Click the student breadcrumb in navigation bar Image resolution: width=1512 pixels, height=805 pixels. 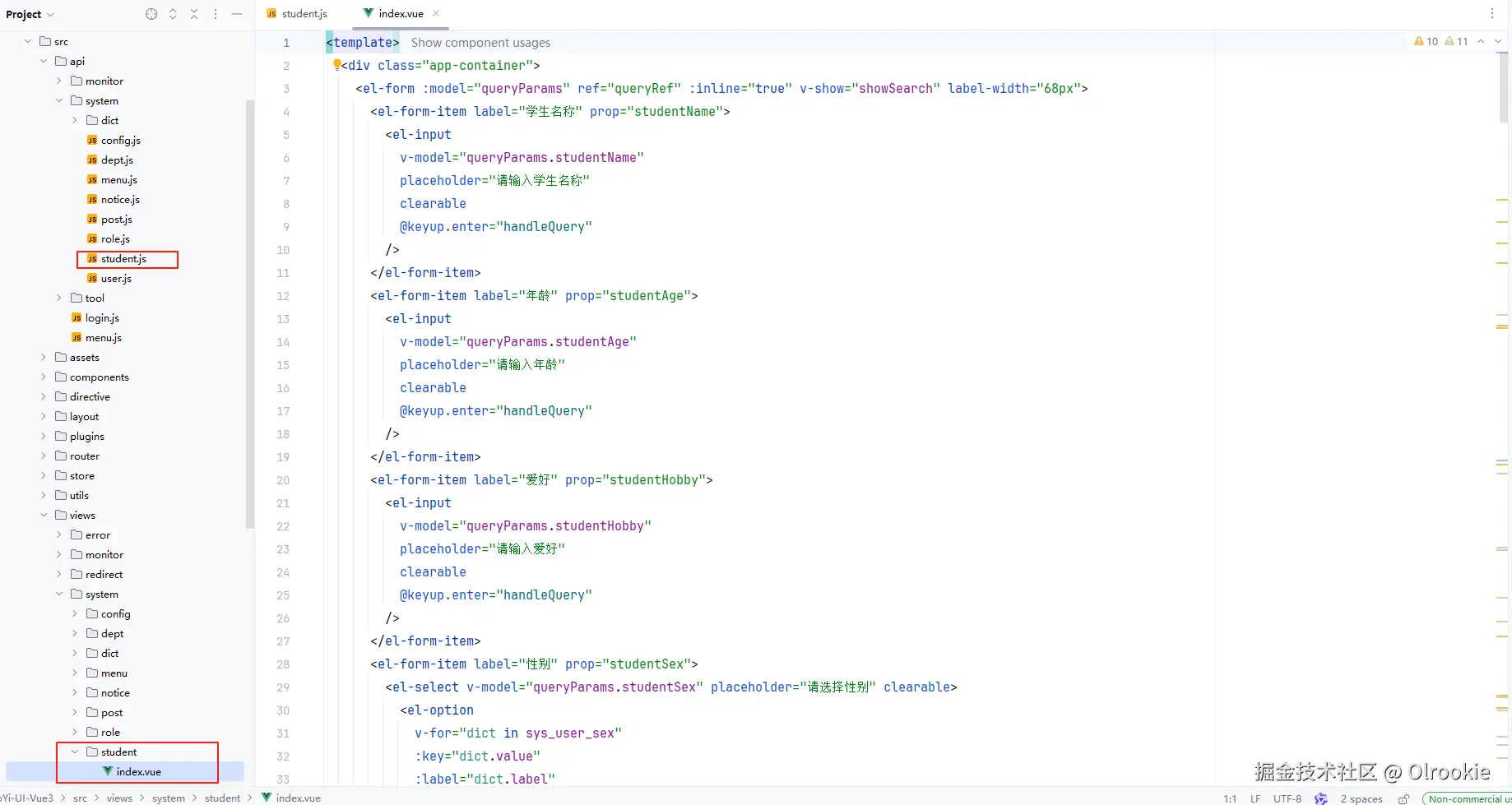click(x=222, y=798)
